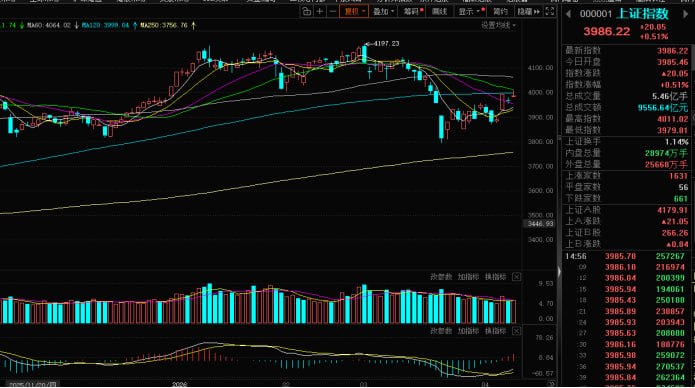Open 设置均线 moving average settings
695x388 pixels.
499,25
